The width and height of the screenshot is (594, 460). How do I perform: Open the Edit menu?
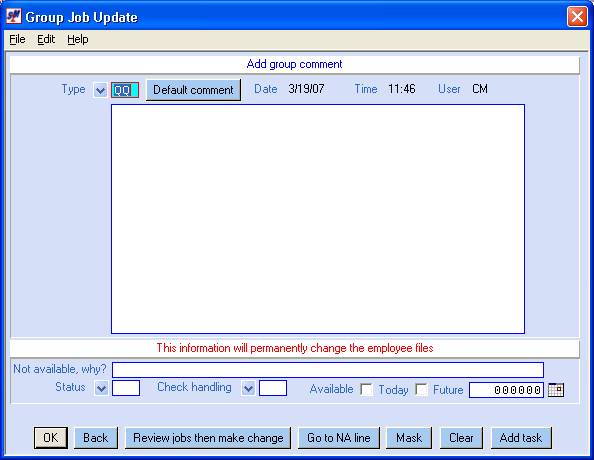coord(46,39)
